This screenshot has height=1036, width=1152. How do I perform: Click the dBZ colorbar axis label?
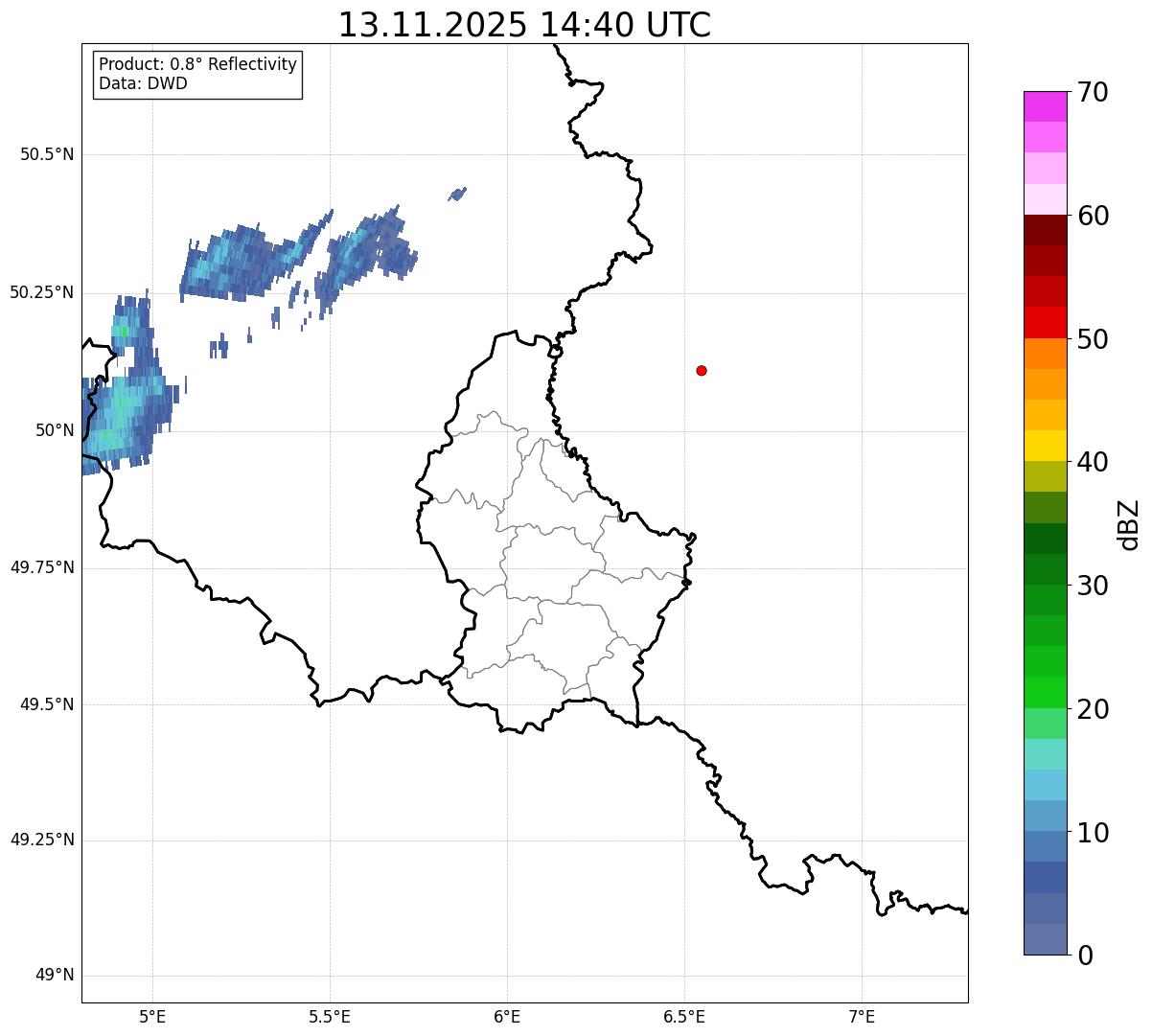point(1128,524)
